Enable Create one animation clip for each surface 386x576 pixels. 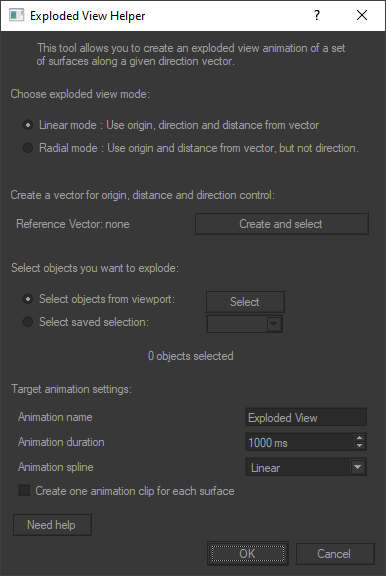pyautogui.click(x=24, y=491)
